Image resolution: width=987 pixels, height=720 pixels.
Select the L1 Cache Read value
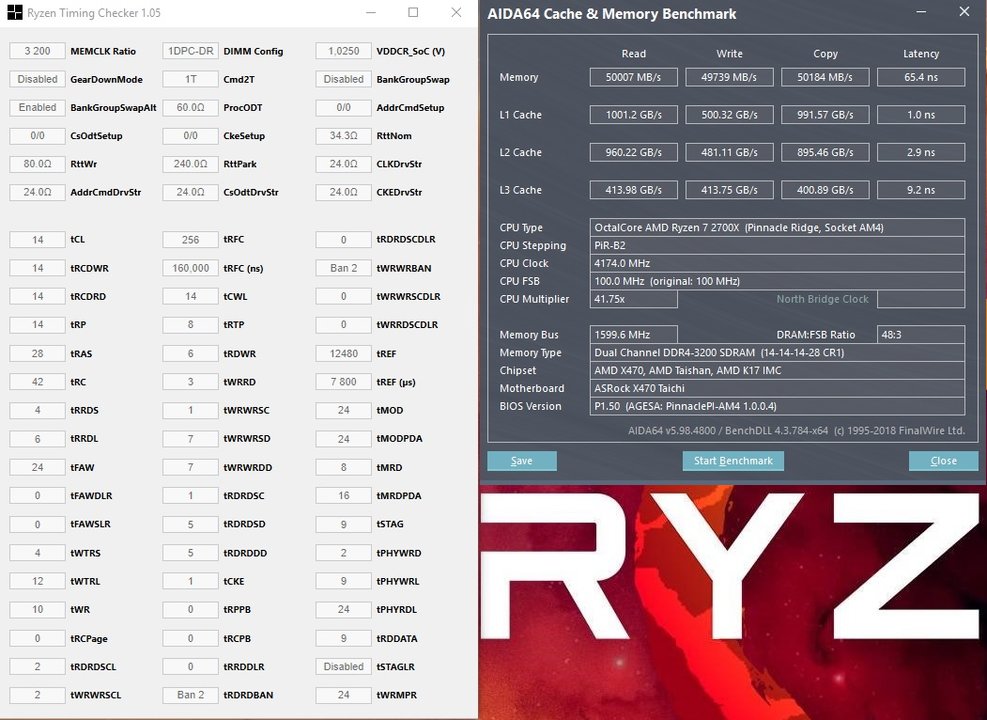[x=633, y=115]
